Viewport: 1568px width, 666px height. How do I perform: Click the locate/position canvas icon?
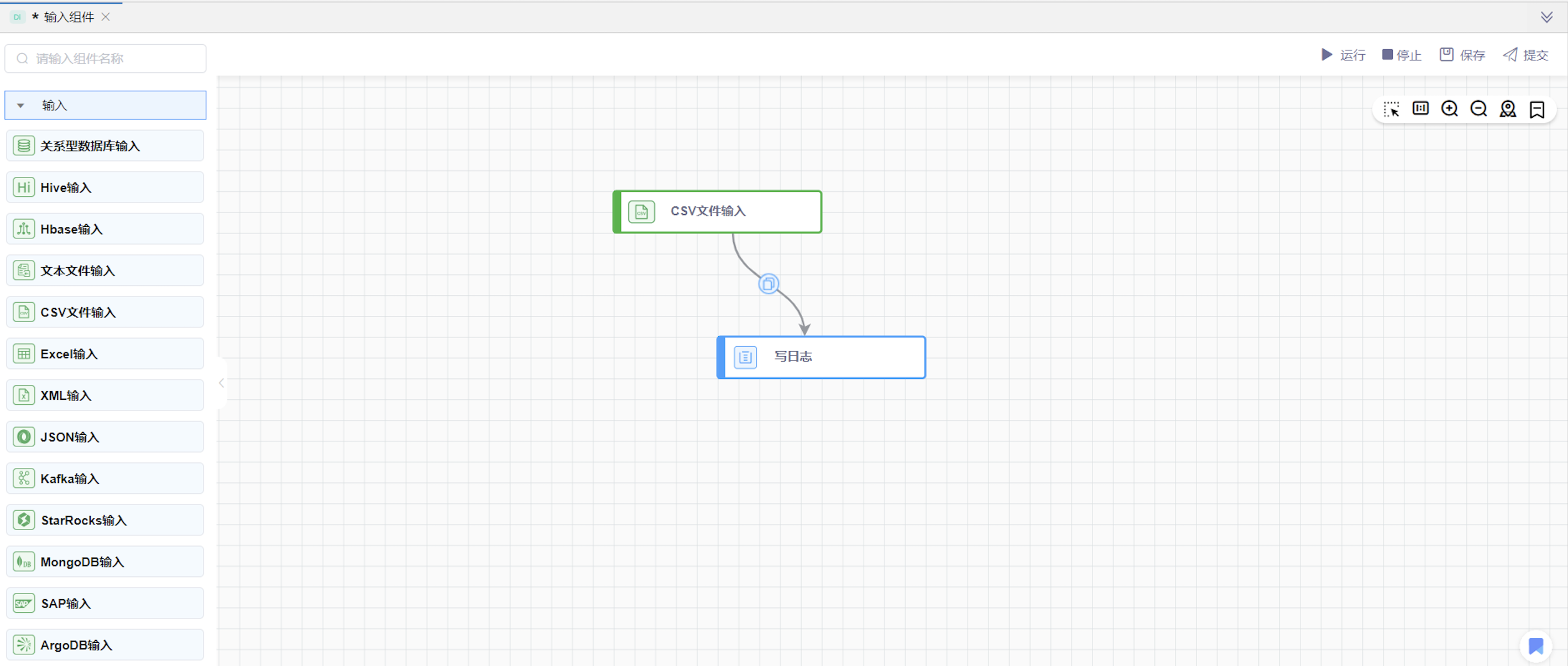[x=1508, y=108]
